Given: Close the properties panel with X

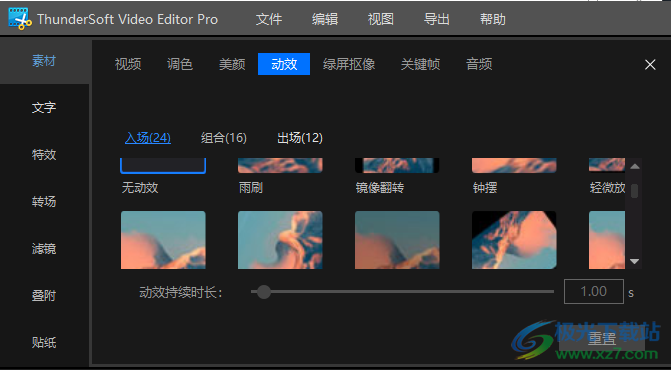Looking at the screenshot, I should tap(650, 65).
